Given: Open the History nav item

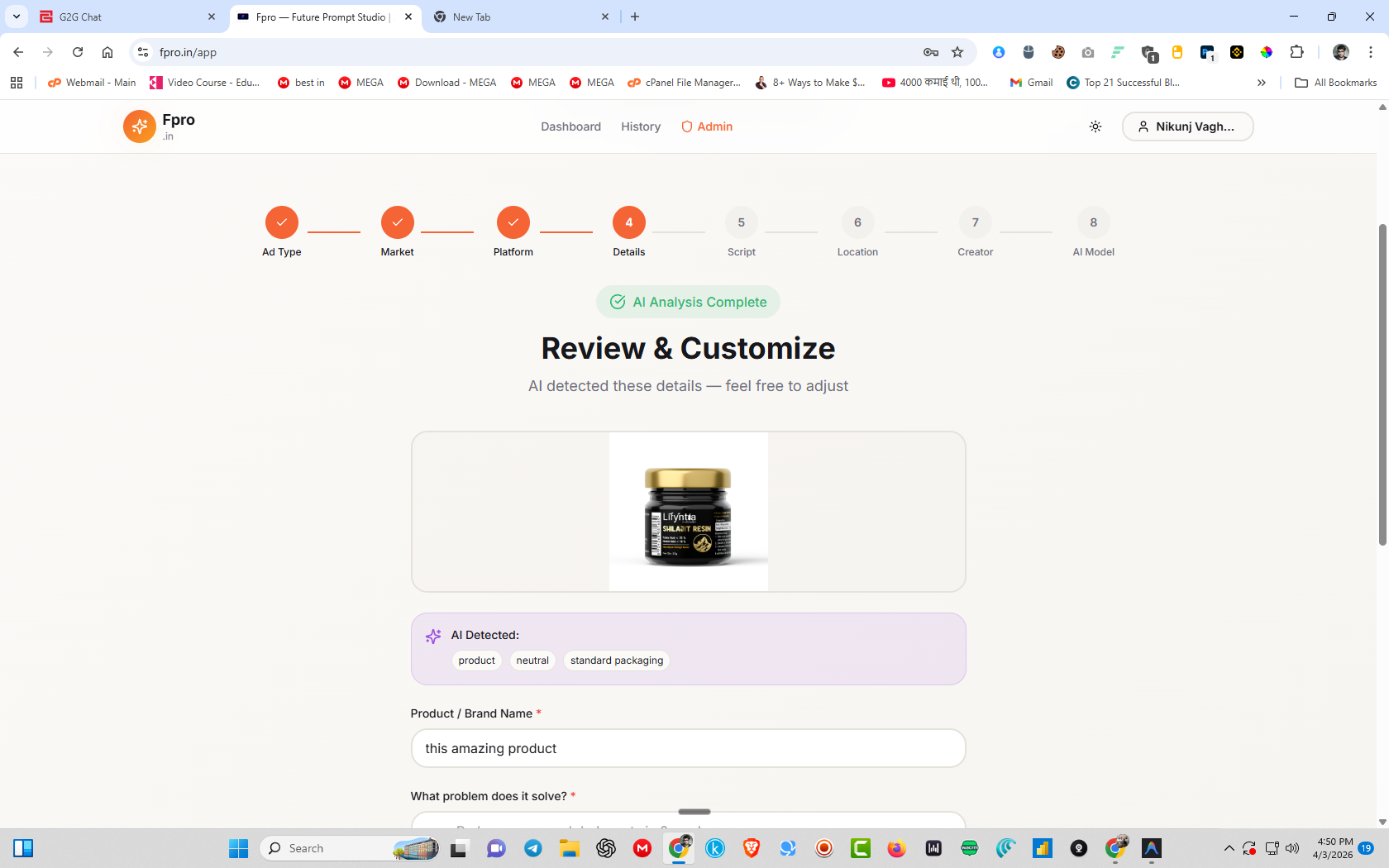Looking at the screenshot, I should point(641,126).
